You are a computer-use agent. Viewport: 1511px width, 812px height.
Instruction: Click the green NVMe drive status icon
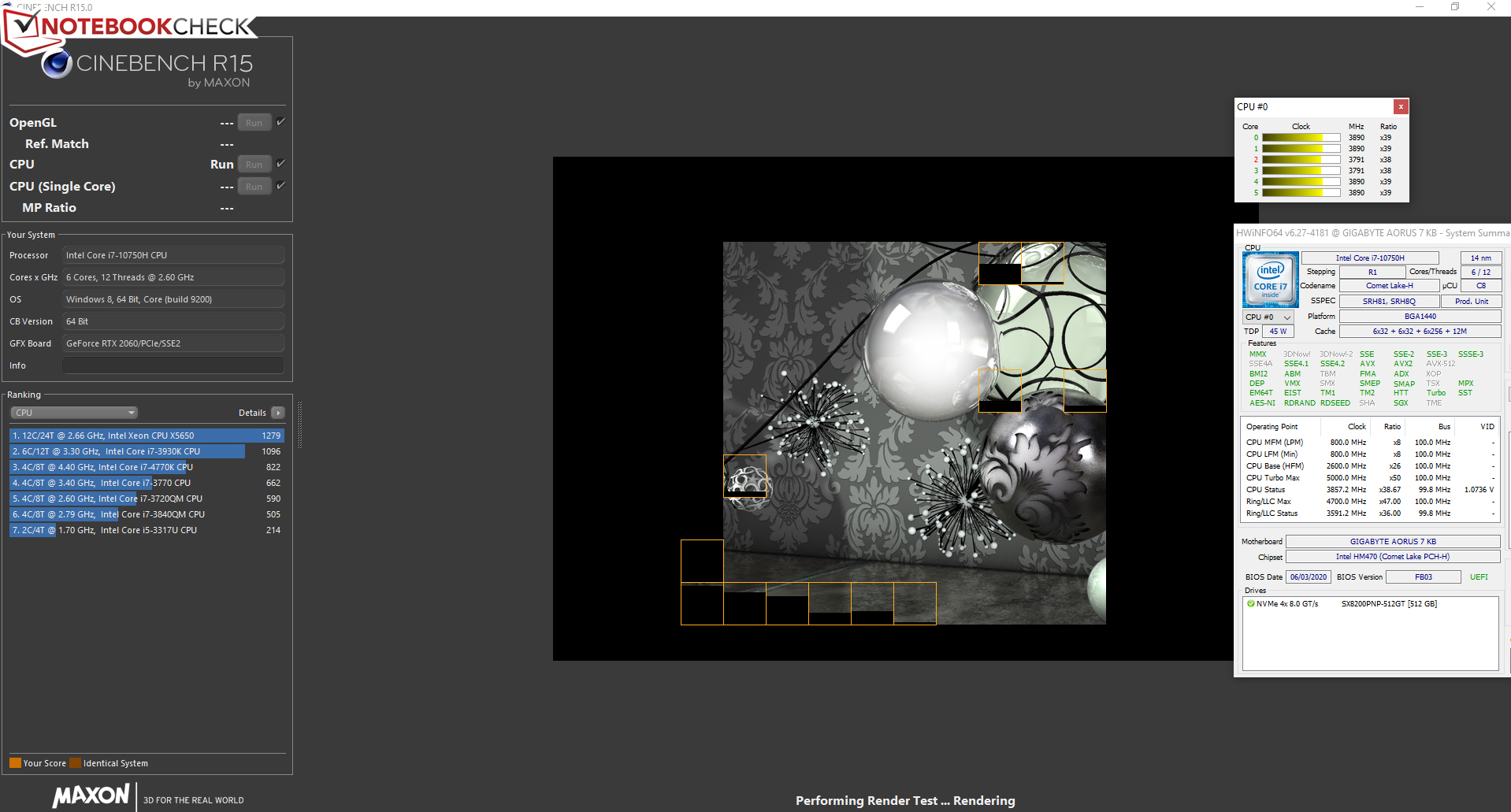pyautogui.click(x=1250, y=604)
